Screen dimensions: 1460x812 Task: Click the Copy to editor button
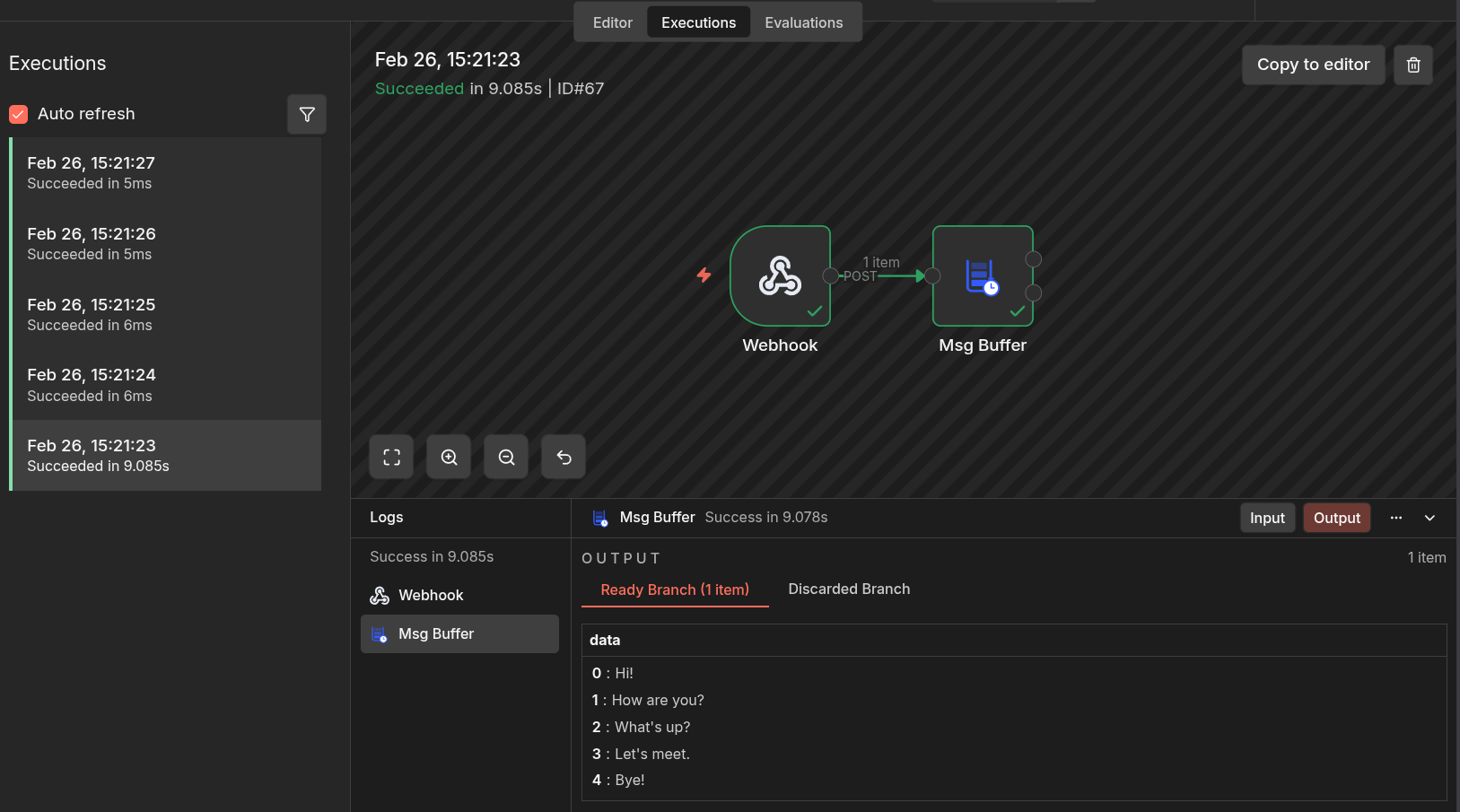tap(1314, 65)
